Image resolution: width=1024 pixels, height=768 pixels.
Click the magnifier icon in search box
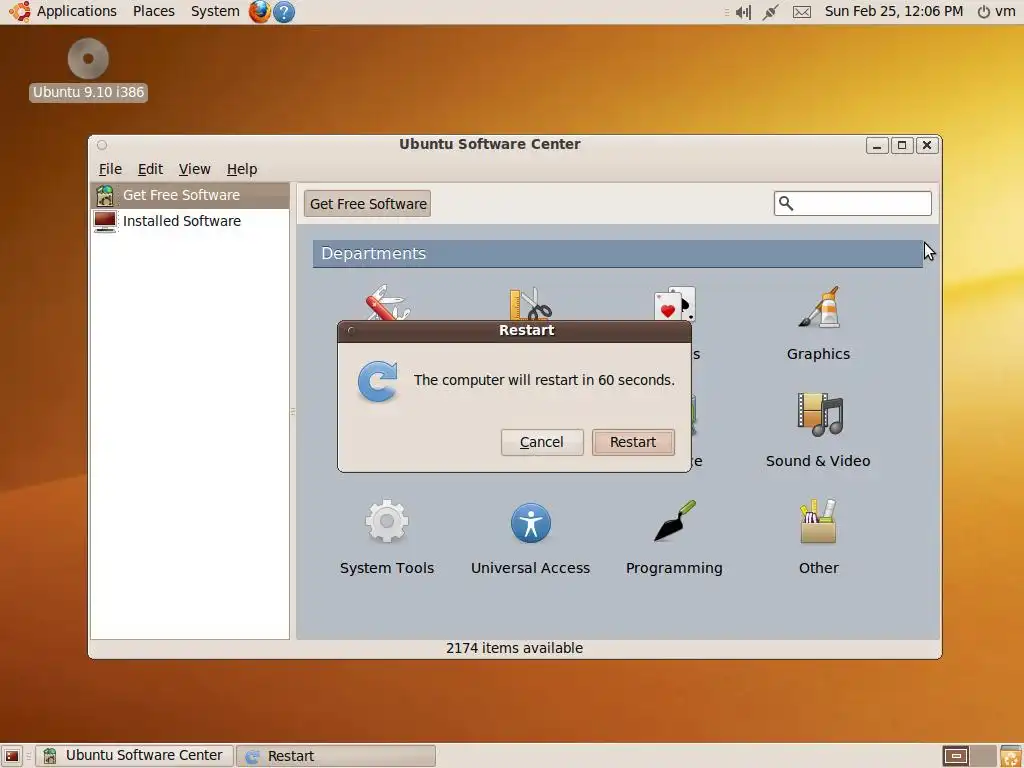(x=786, y=204)
